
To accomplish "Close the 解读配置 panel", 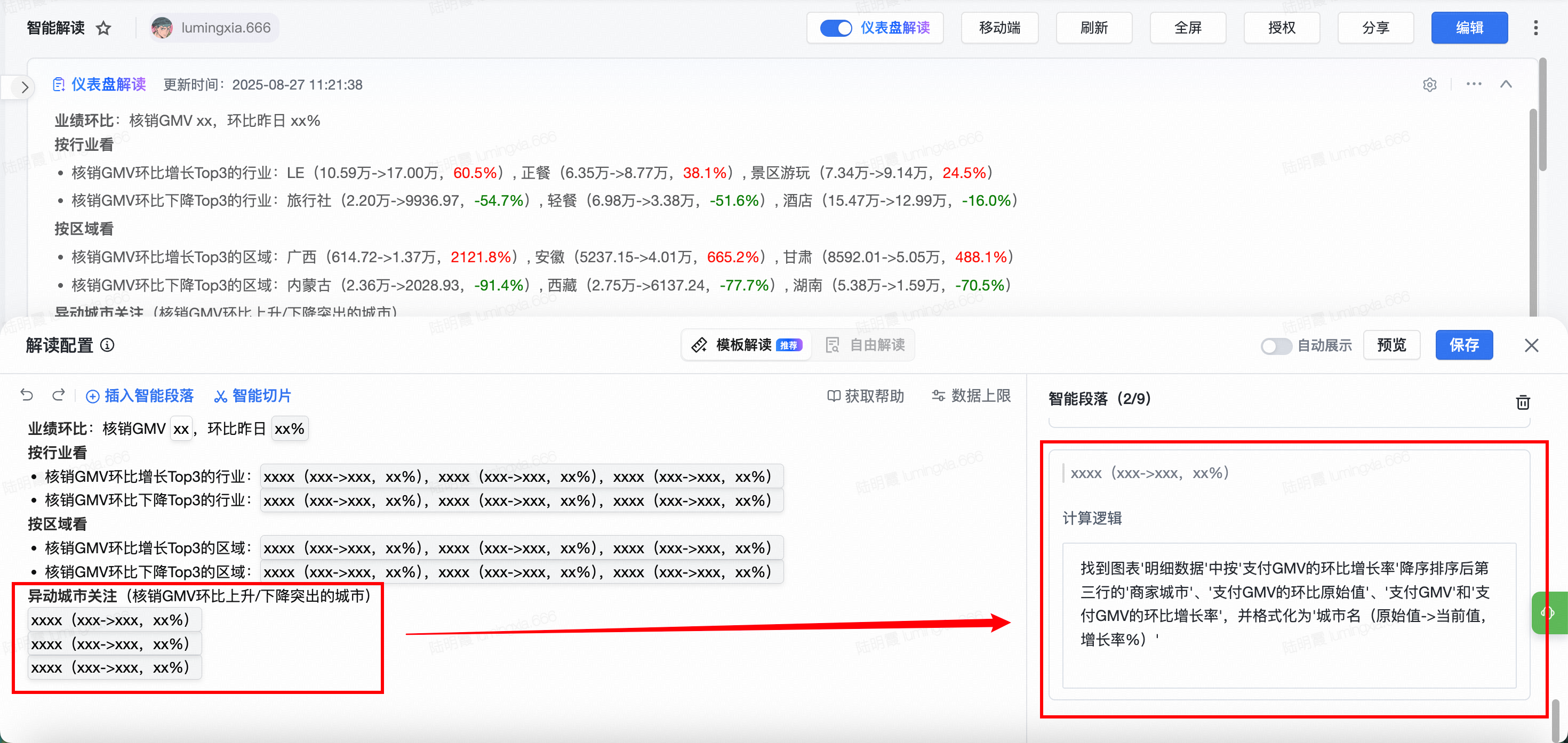I will (x=1532, y=345).
